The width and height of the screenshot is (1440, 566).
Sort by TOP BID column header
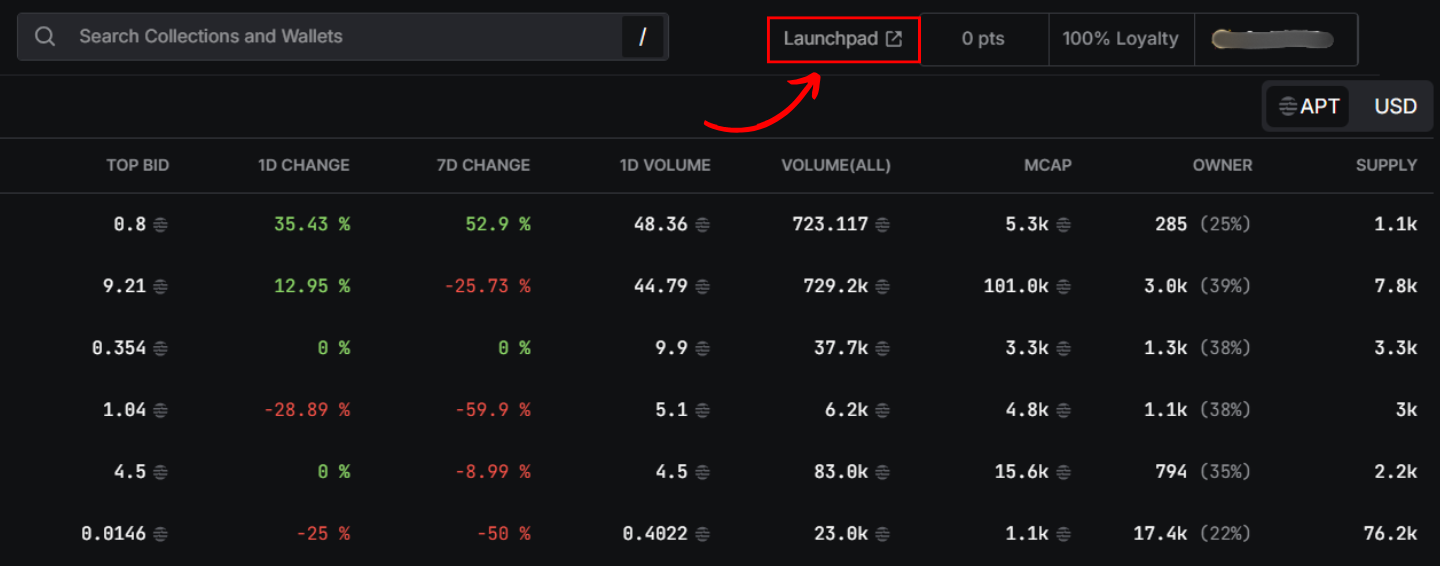(138, 165)
